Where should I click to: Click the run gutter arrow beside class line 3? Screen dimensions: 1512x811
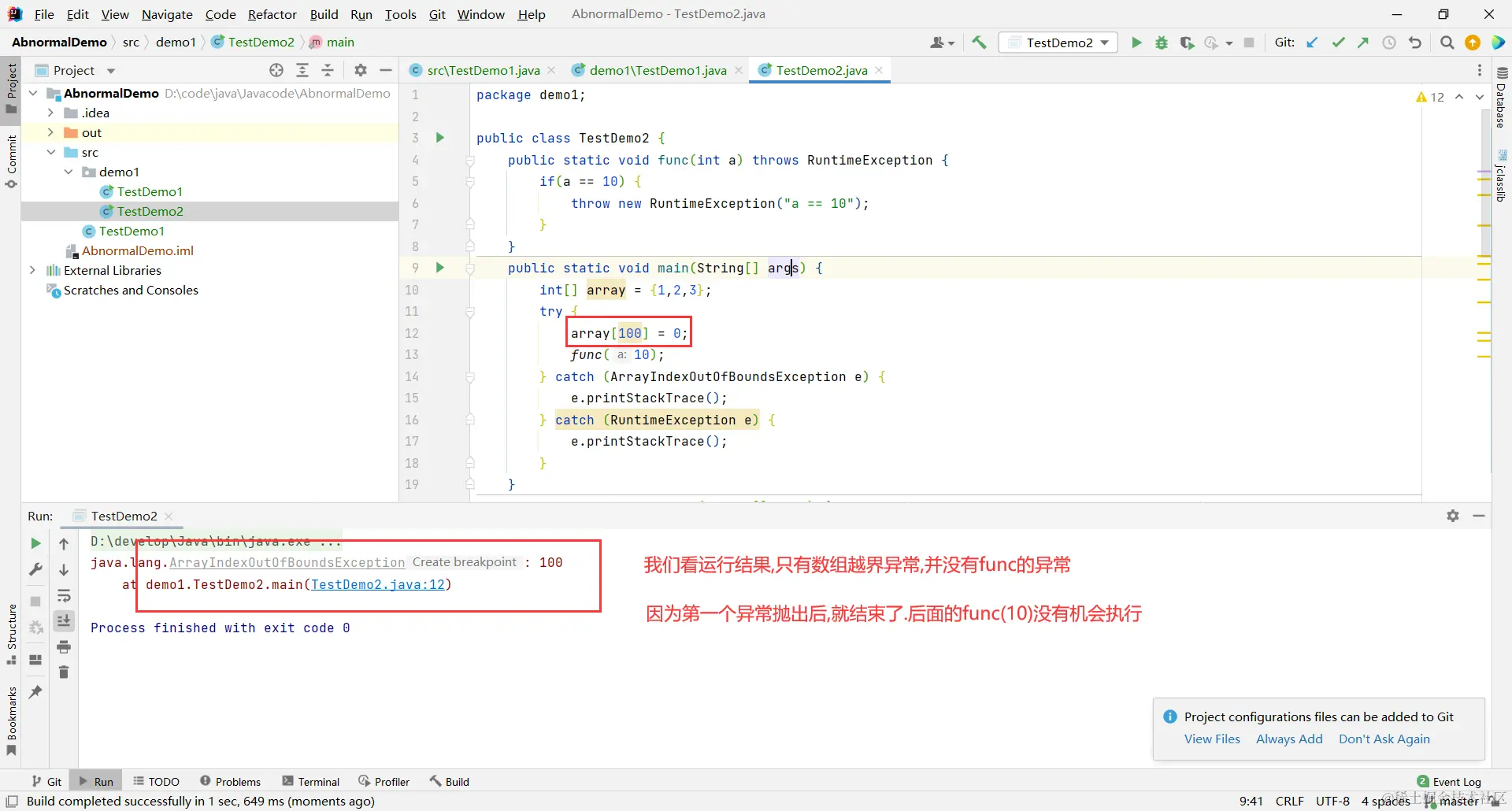tap(440, 138)
